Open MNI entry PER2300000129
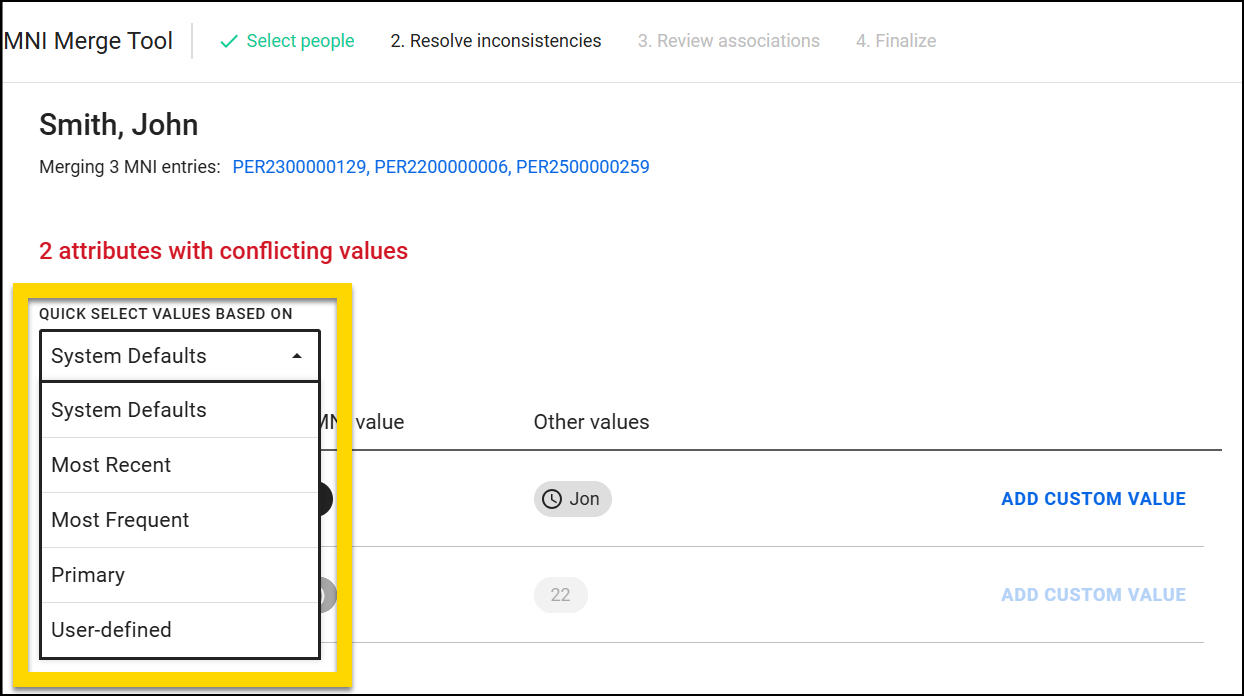The width and height of the screenshot is (1244, 696). 297,166
